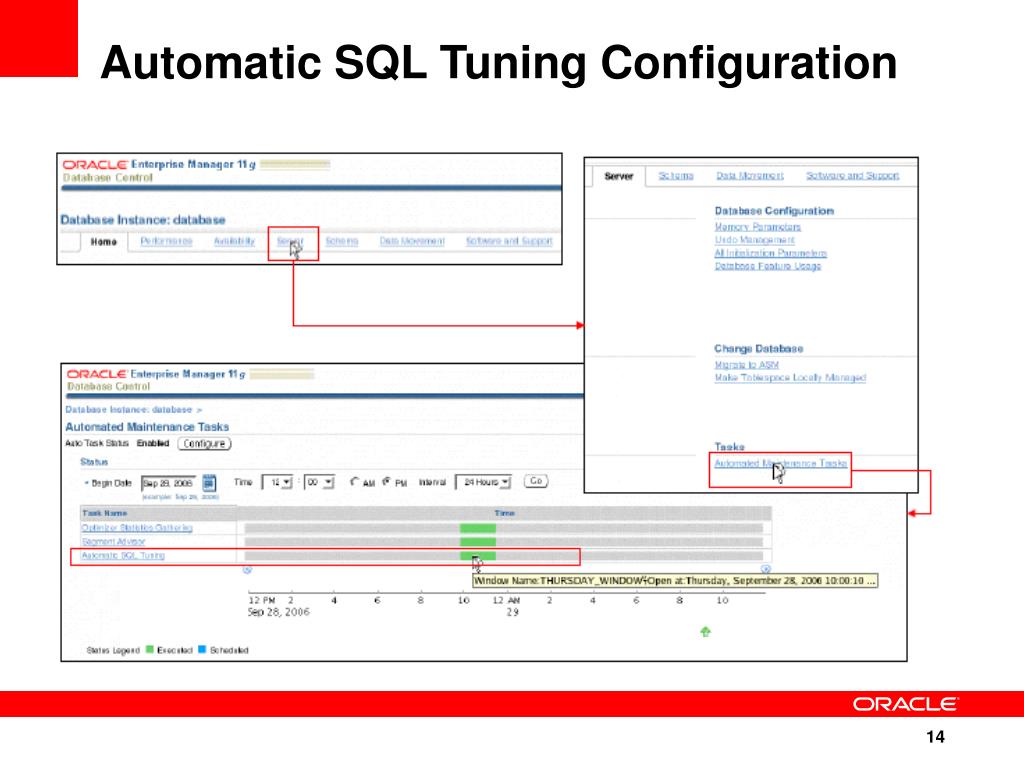1024x768 pixels.
Task: Select the AM radio button
Action: pos(354,482)
